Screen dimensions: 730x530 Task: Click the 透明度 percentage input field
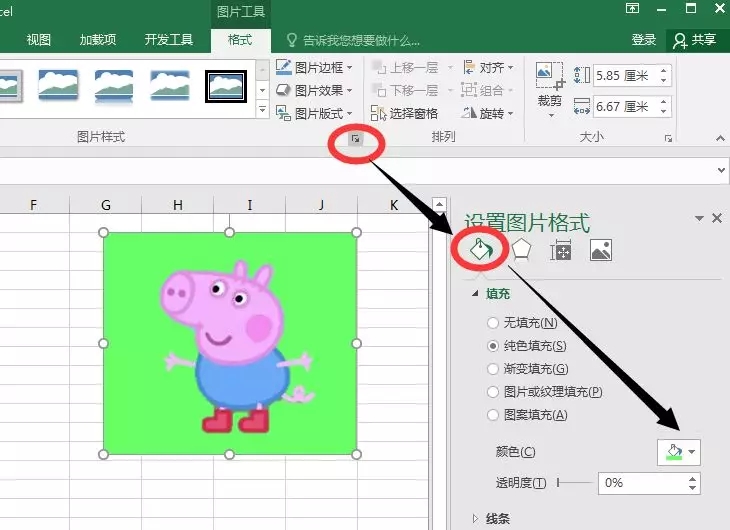640,483
